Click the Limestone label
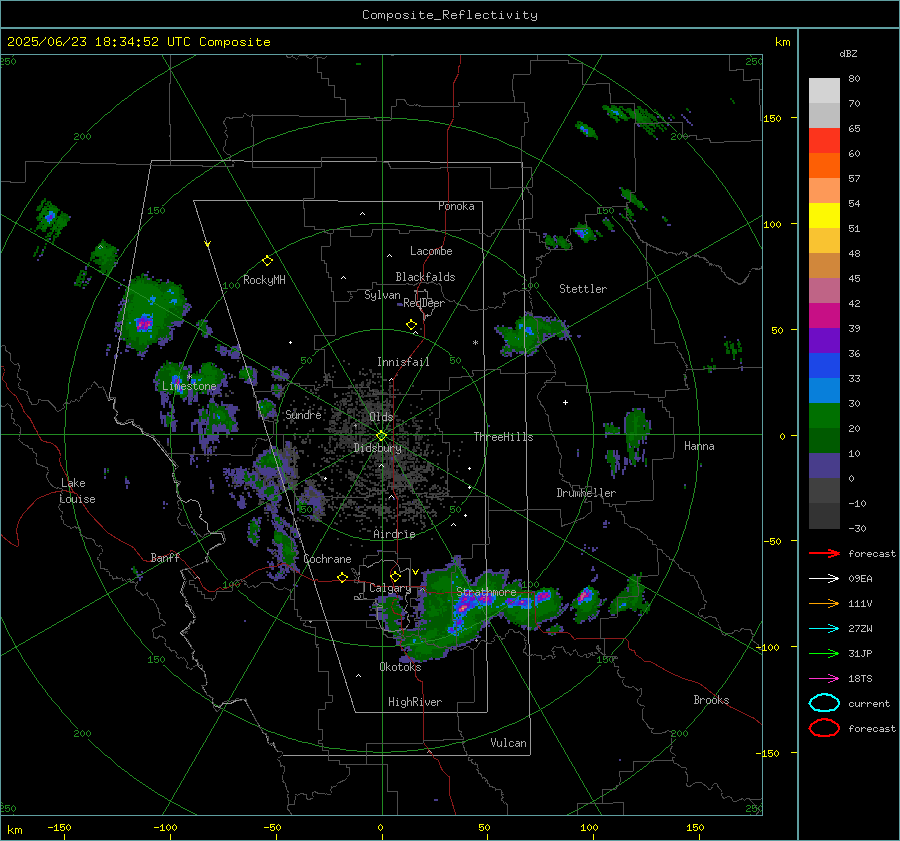 [189, 386]
